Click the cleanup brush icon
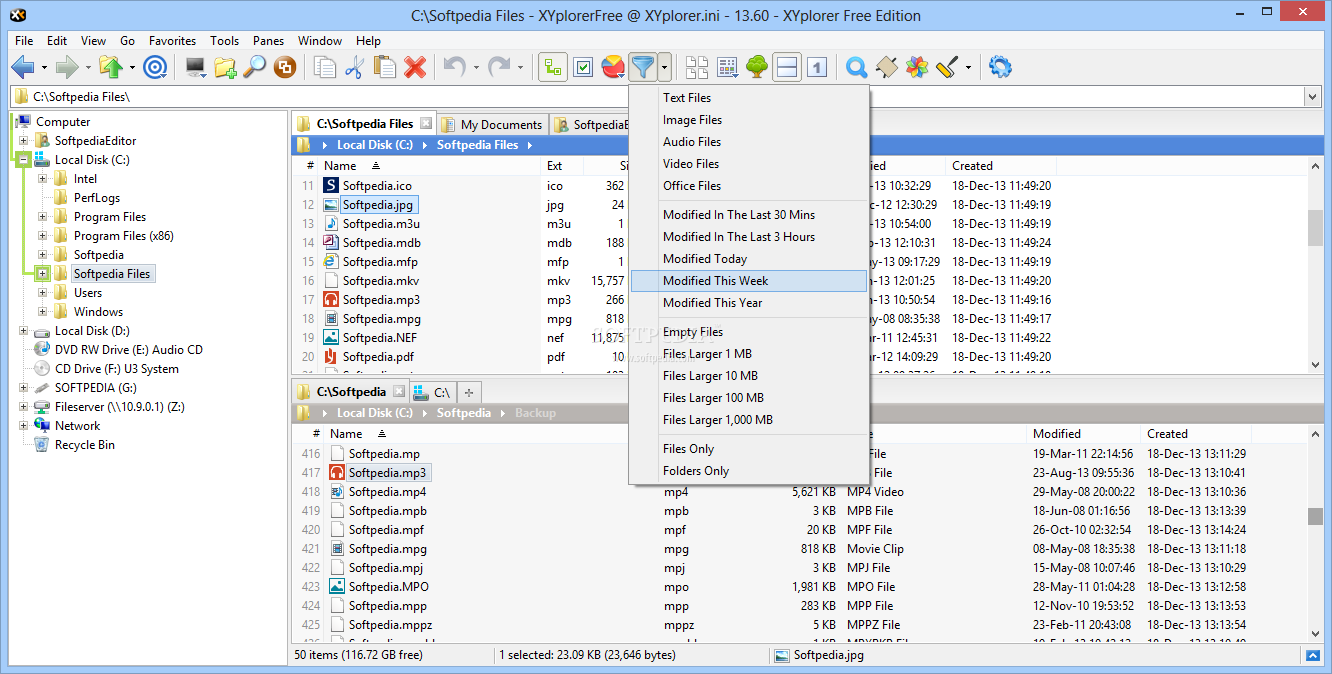1332x674 pixels. (x=947, y=67)
